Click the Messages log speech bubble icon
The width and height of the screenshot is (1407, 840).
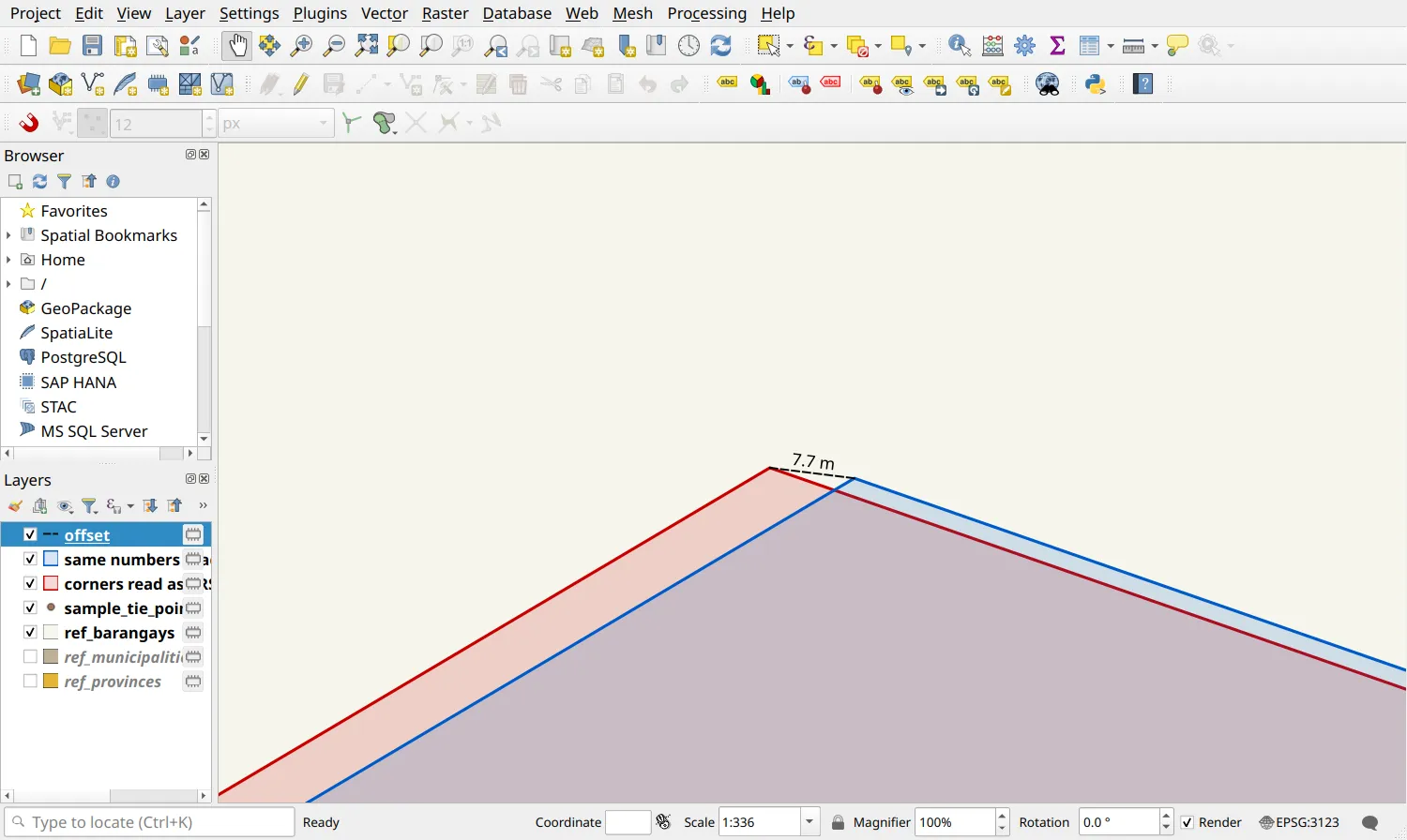click(1369, 822)
